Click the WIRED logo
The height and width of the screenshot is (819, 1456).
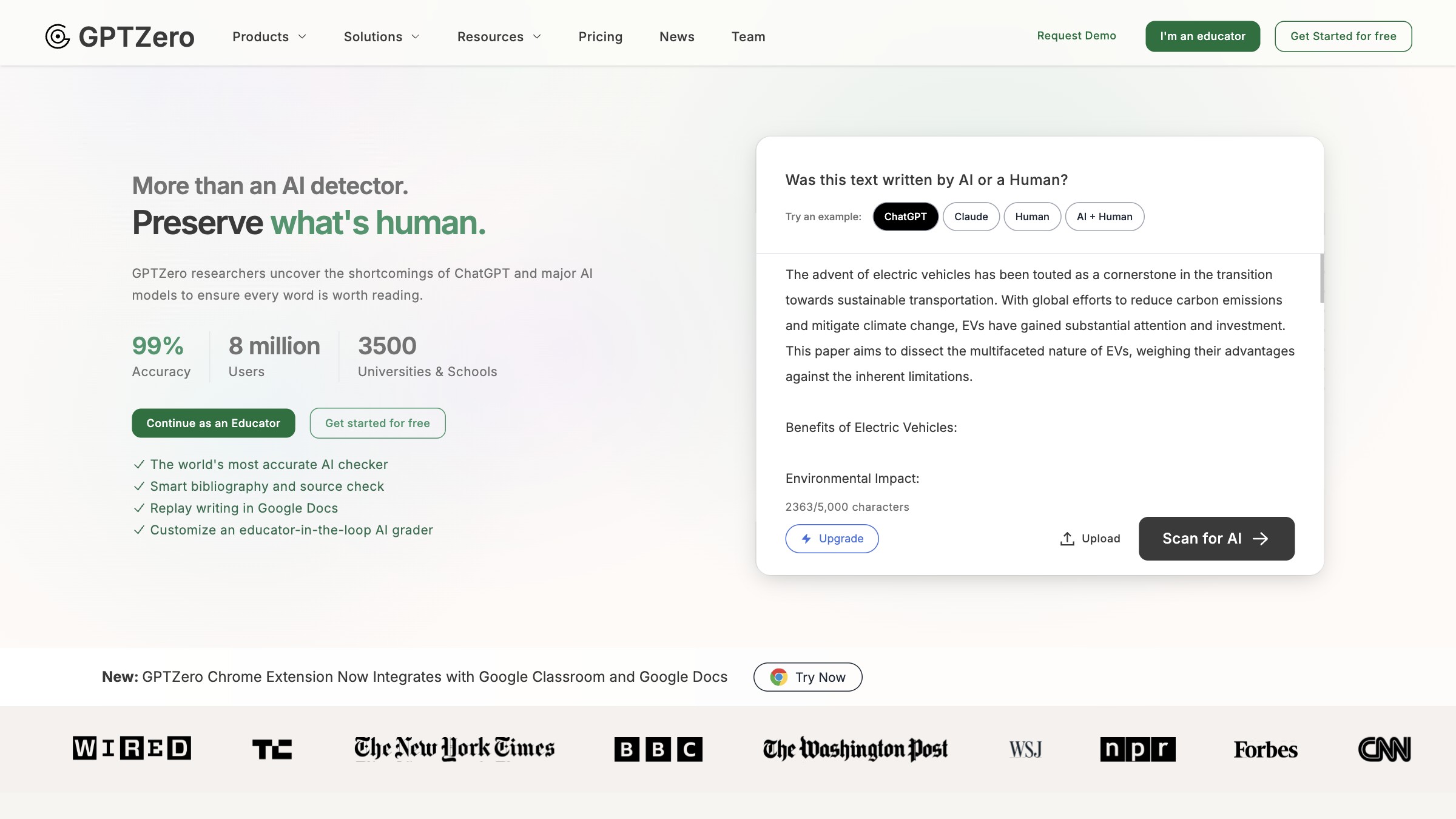click(x=132, y=749)
